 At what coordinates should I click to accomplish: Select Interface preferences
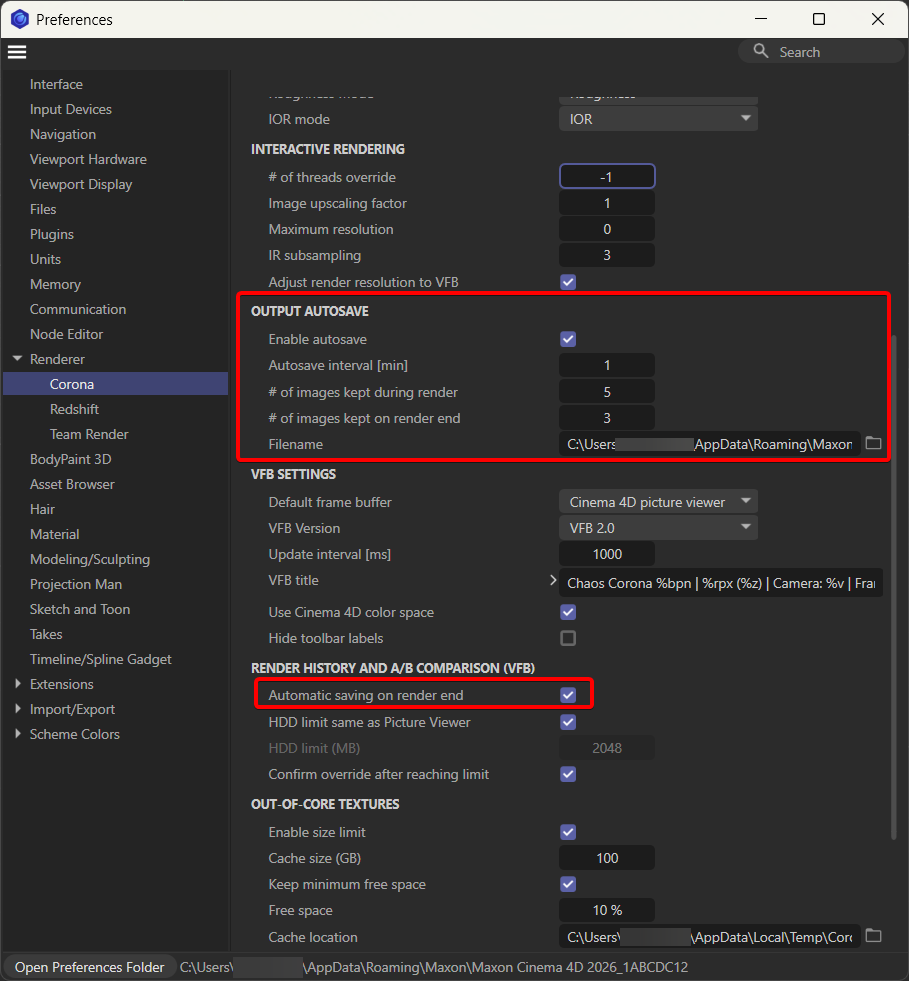[56, 84]
